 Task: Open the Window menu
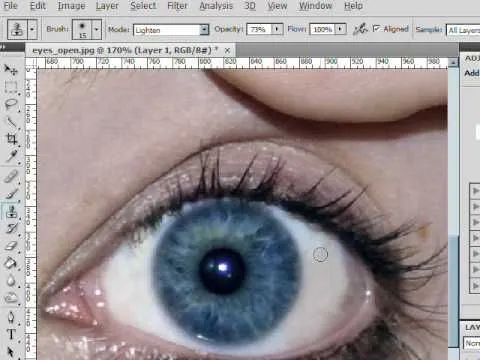coord(315,6)
